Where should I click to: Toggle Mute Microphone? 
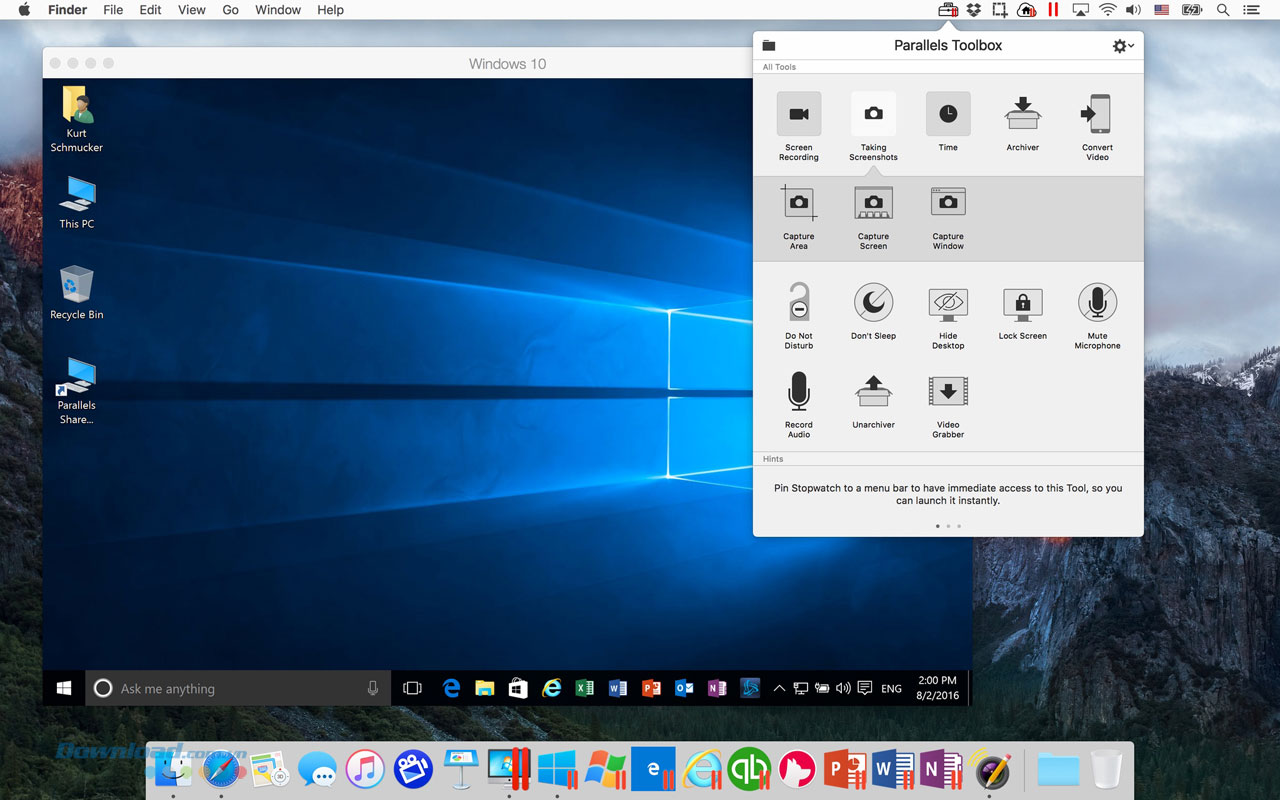1097,303
